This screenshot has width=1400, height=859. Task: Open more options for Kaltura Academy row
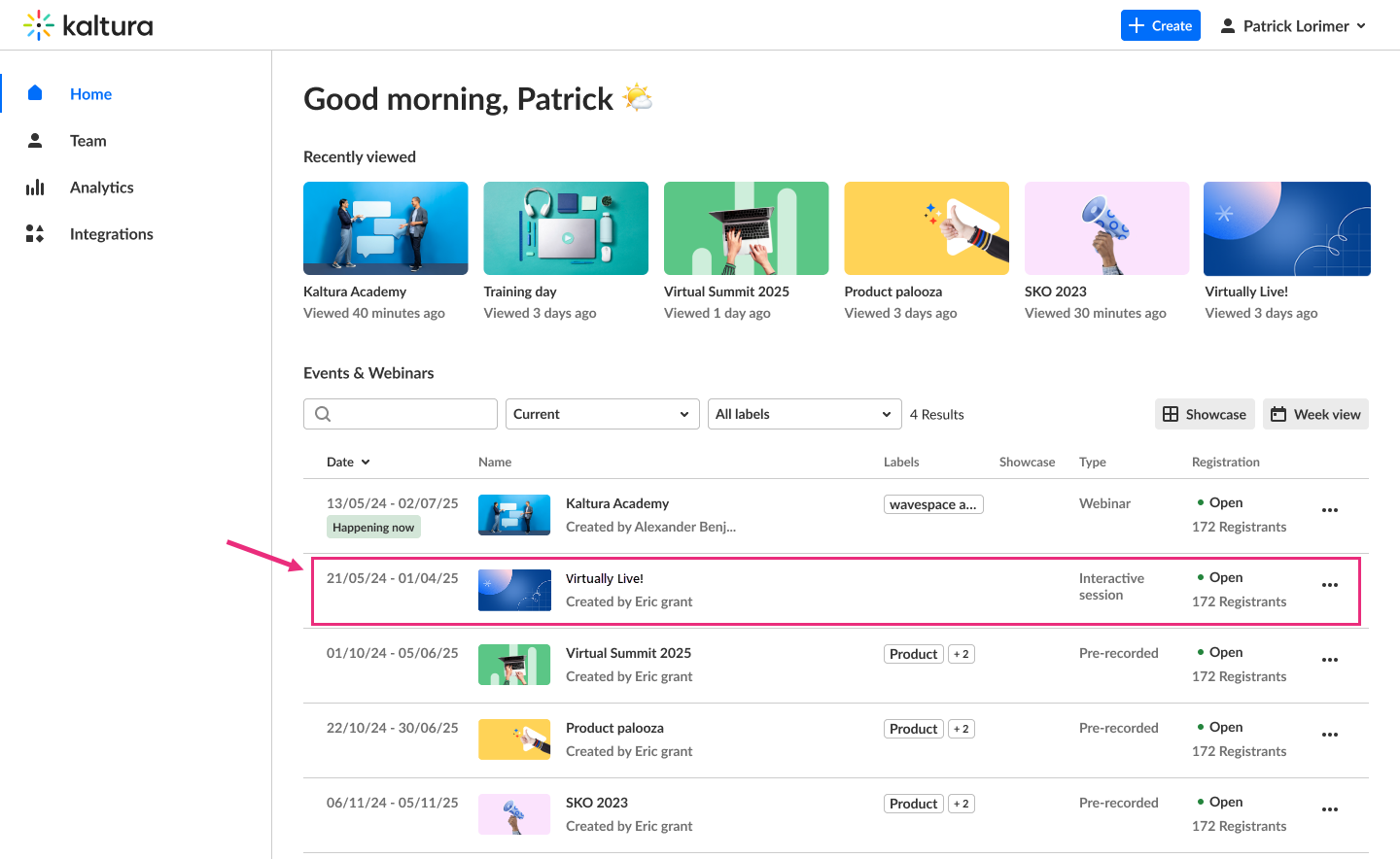click(1330, 510)
